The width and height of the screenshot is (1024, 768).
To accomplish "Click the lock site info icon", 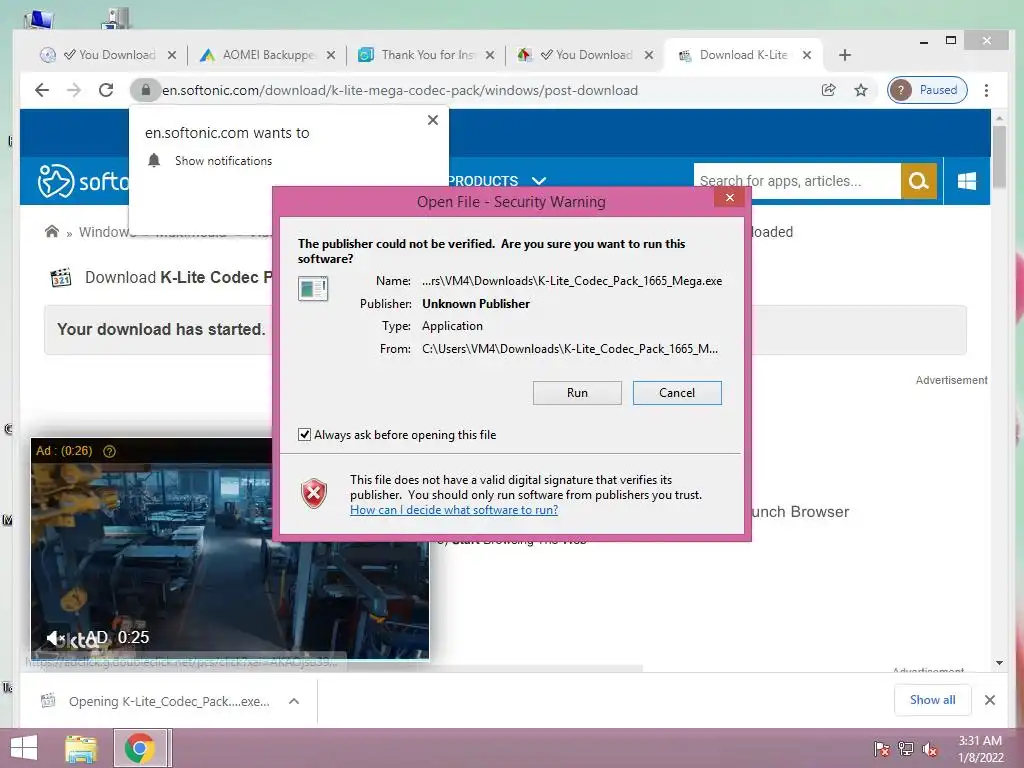I will (146, 90).
